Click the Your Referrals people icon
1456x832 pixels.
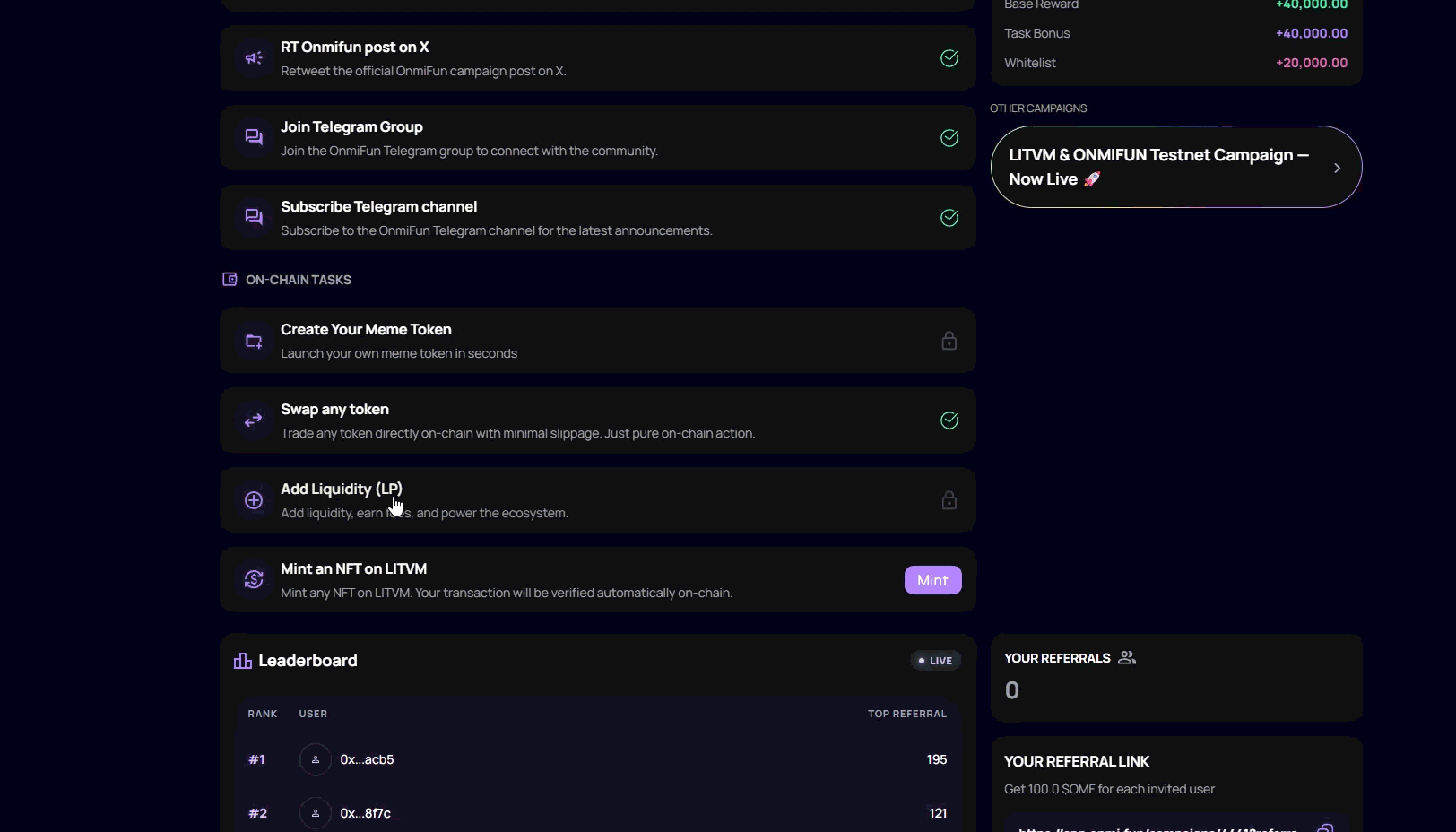click(x=1127, y=658)
